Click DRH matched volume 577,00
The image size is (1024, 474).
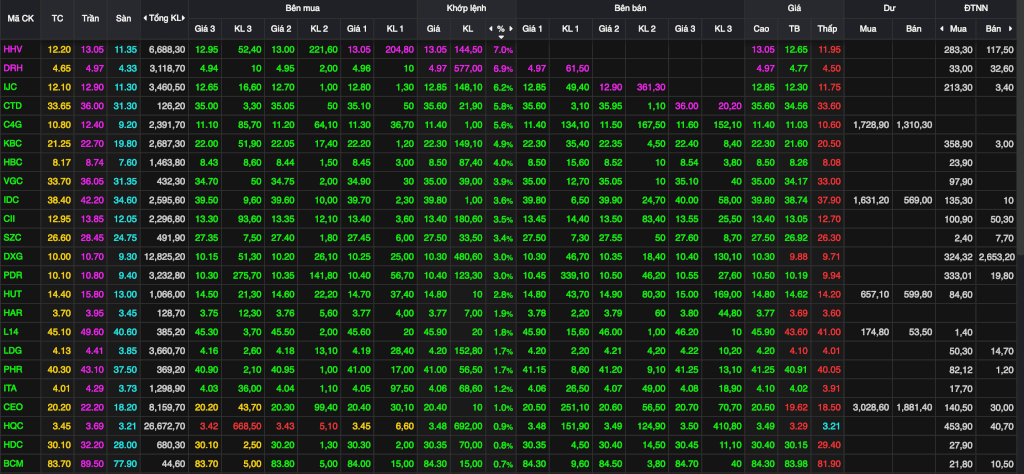point(468,68)
